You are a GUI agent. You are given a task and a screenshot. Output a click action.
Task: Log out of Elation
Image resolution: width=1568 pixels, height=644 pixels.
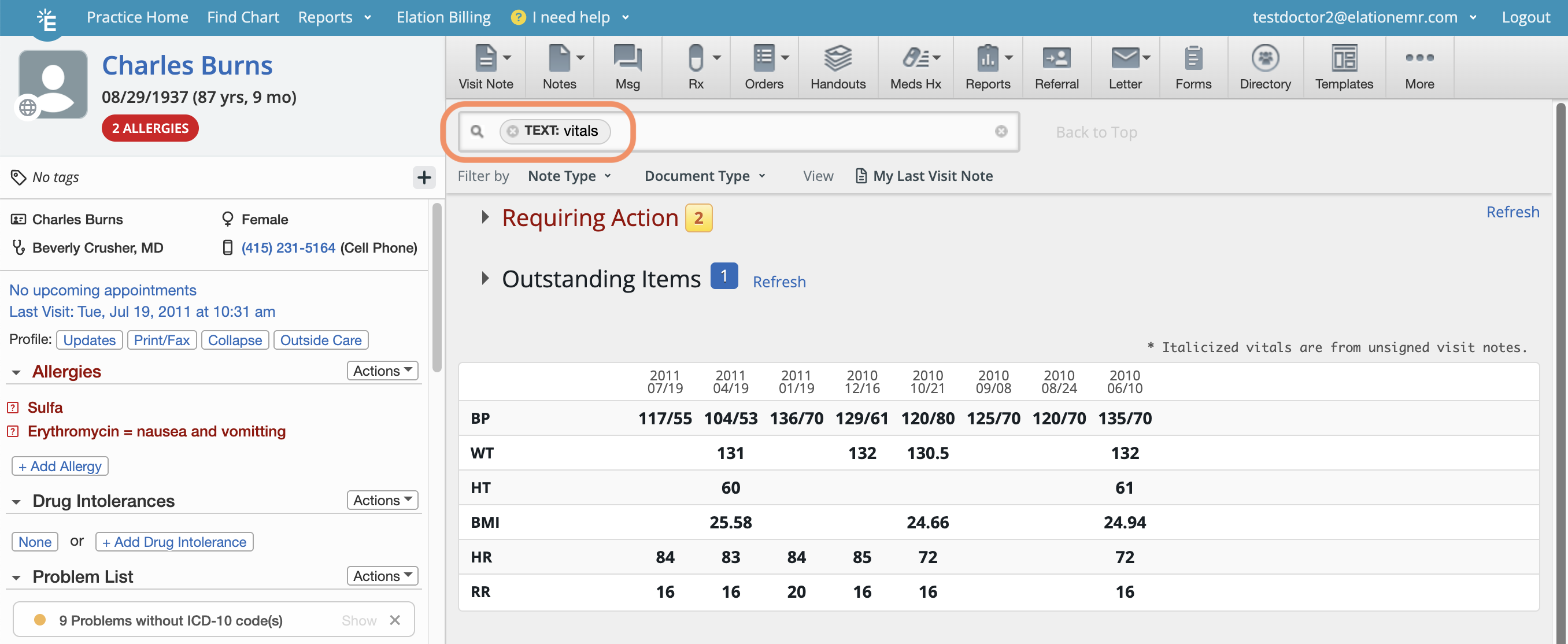(1525, 17)
